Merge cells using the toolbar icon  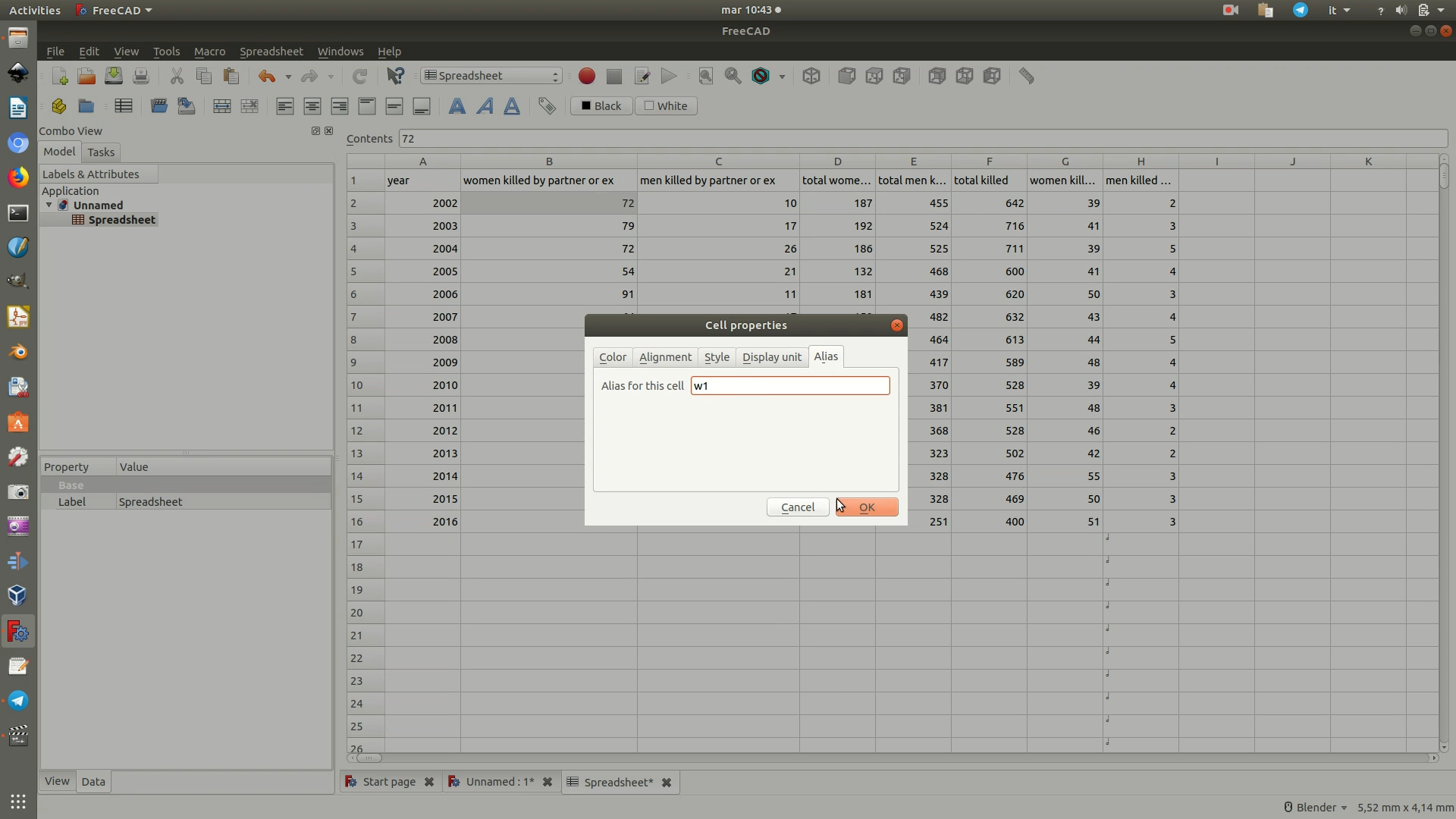(x=222, y=106)
